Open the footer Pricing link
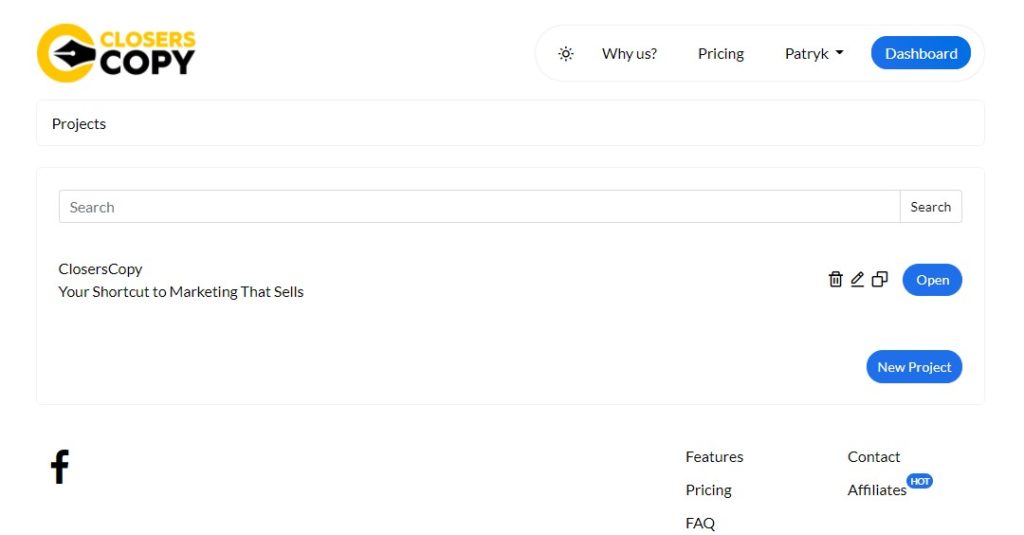This screenshot has height=535, width=1024. click(x=708, y=490)
